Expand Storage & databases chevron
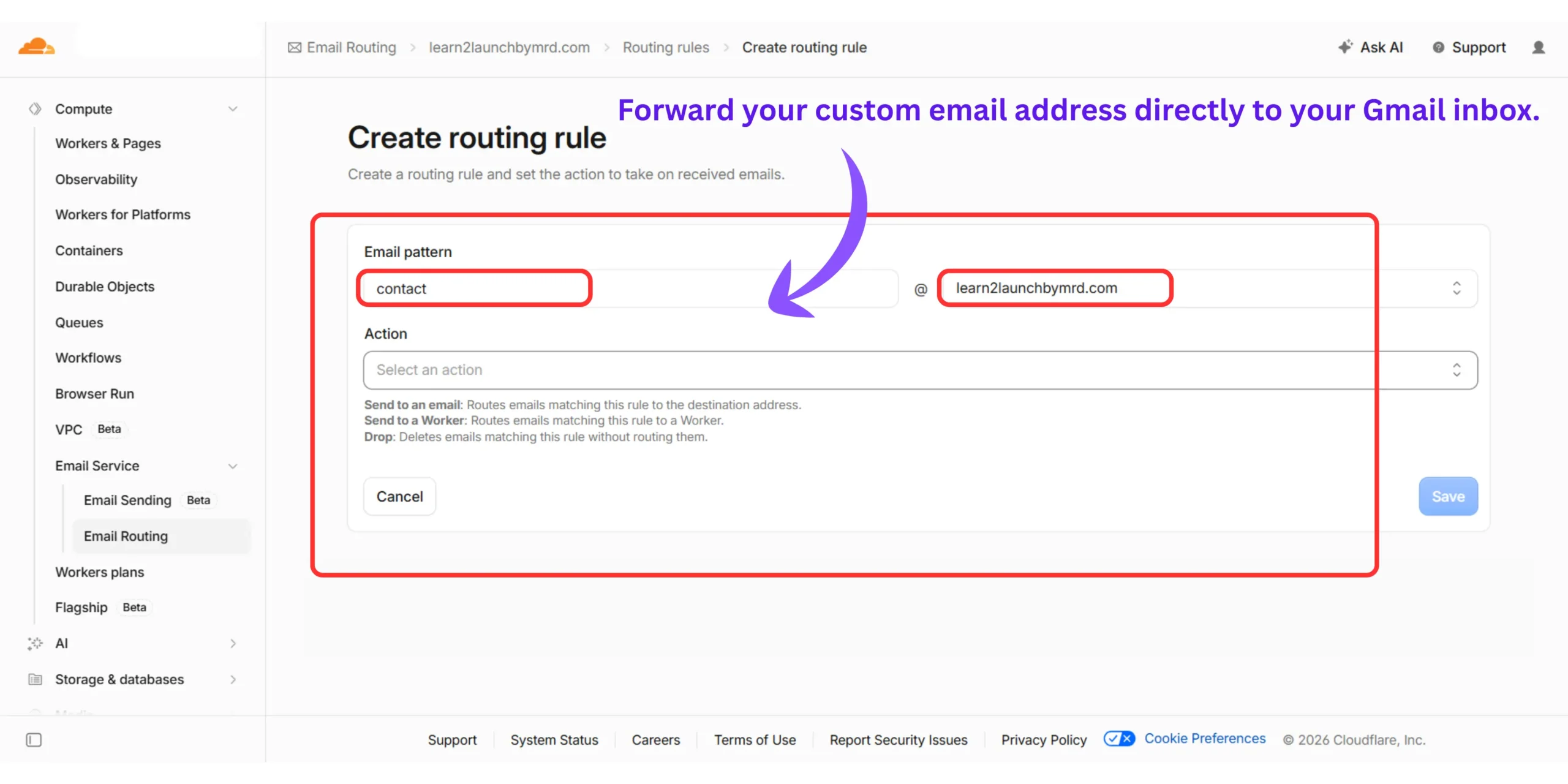Image resolution: width=1568 pixels, height=784 pixels. pos(233,679)
